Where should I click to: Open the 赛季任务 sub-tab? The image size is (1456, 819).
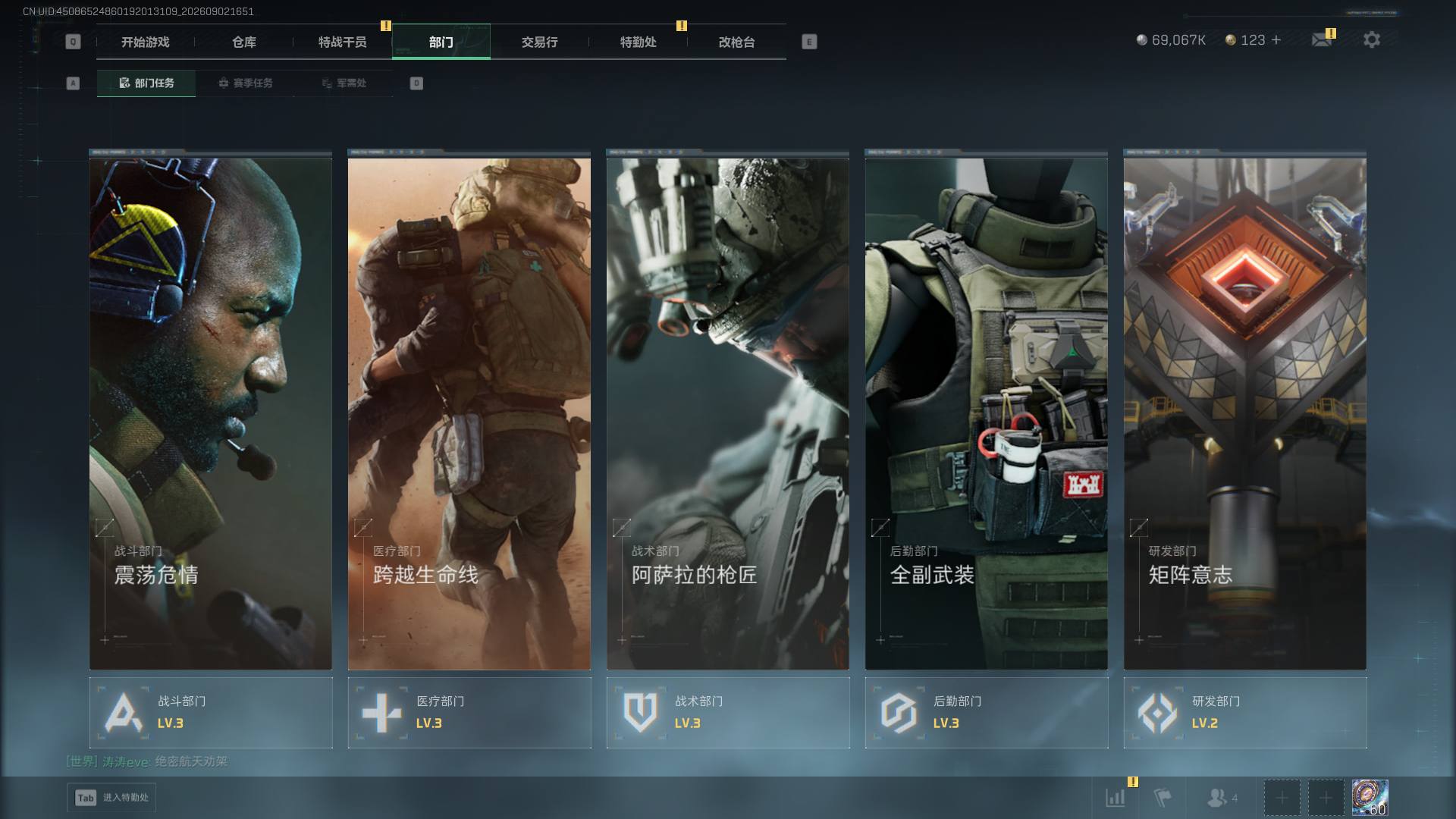[x=245, y=83]
